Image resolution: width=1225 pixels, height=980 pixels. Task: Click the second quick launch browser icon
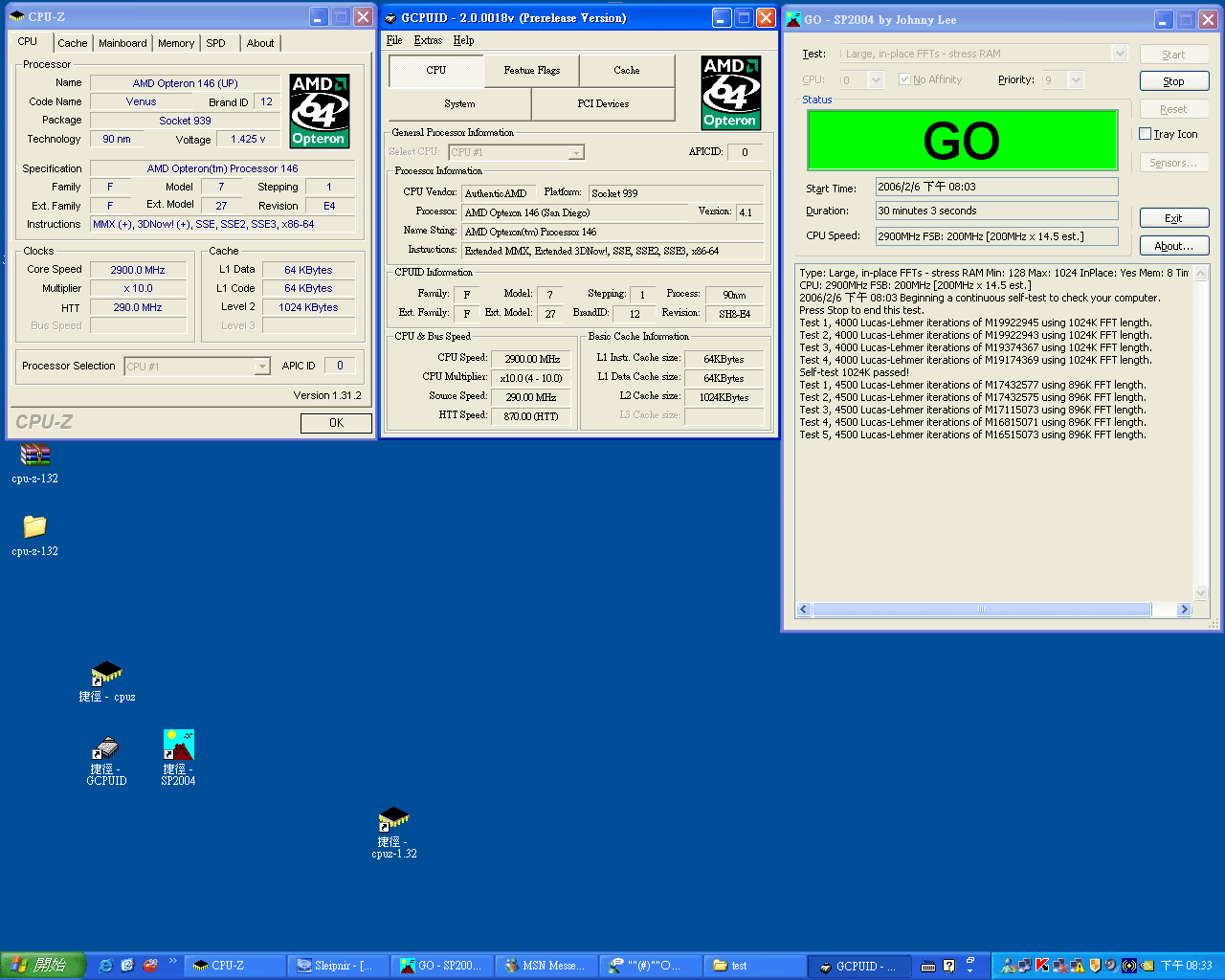click(x=128, y=966)
